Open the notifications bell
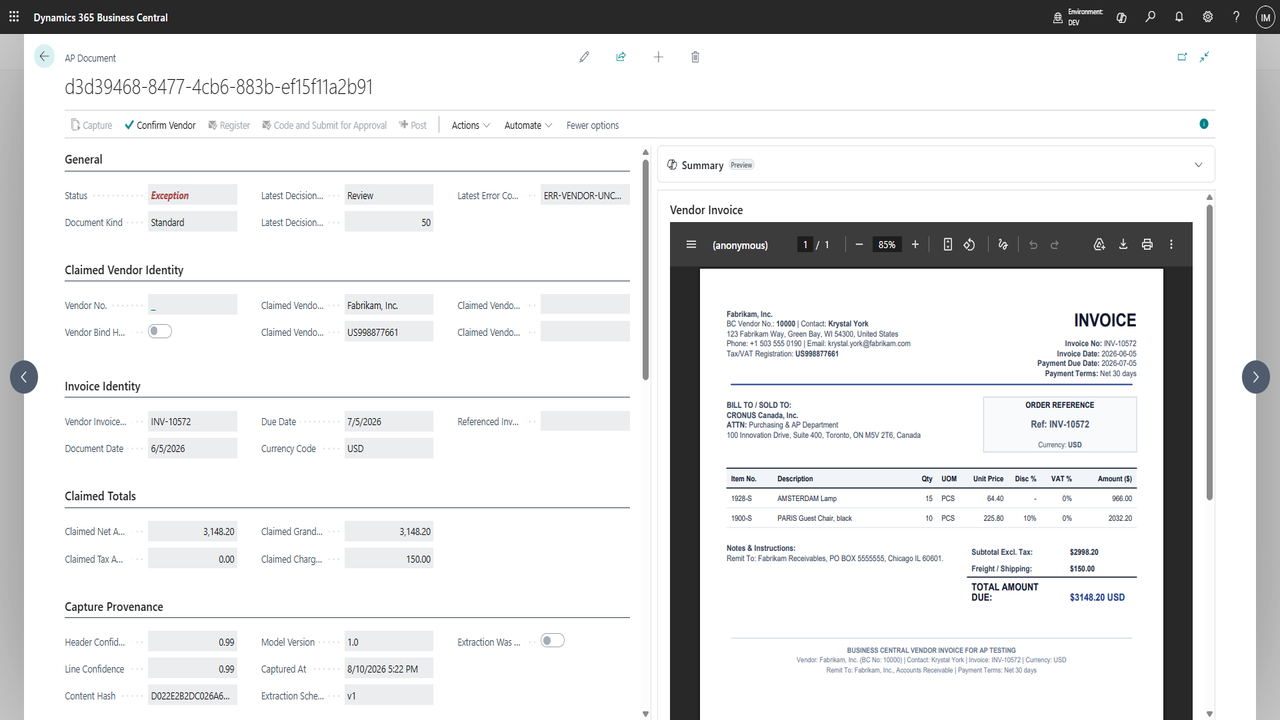The height and width of the screenshot is (720, 1280). pos(1179,17)
